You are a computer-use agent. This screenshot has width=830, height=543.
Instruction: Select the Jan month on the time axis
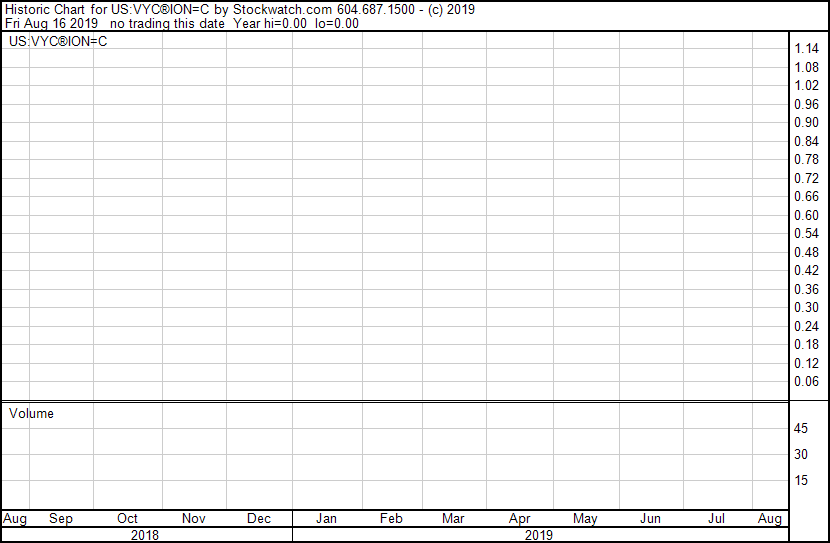coord(326,519)
